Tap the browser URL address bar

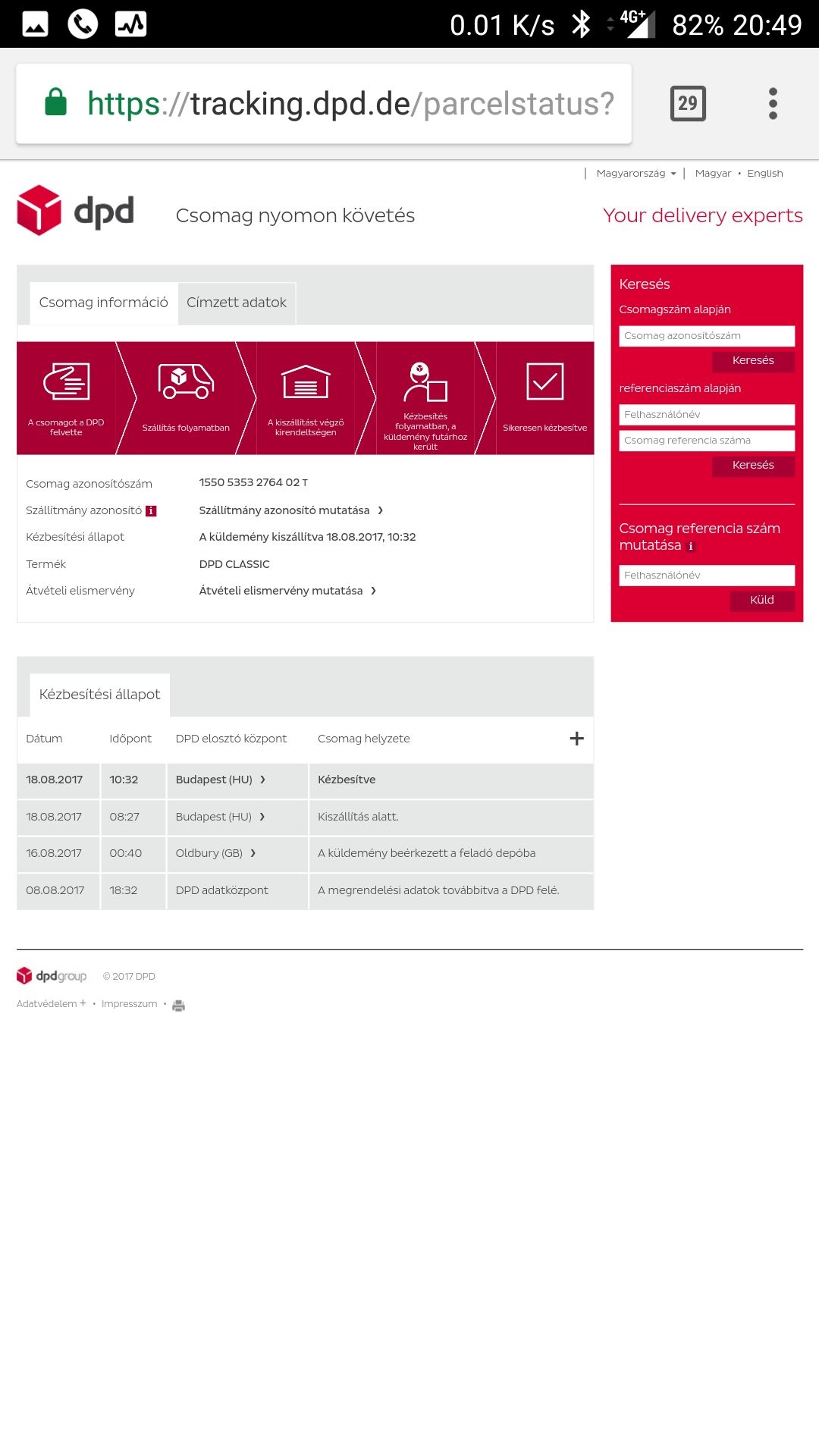coord(324,104)
